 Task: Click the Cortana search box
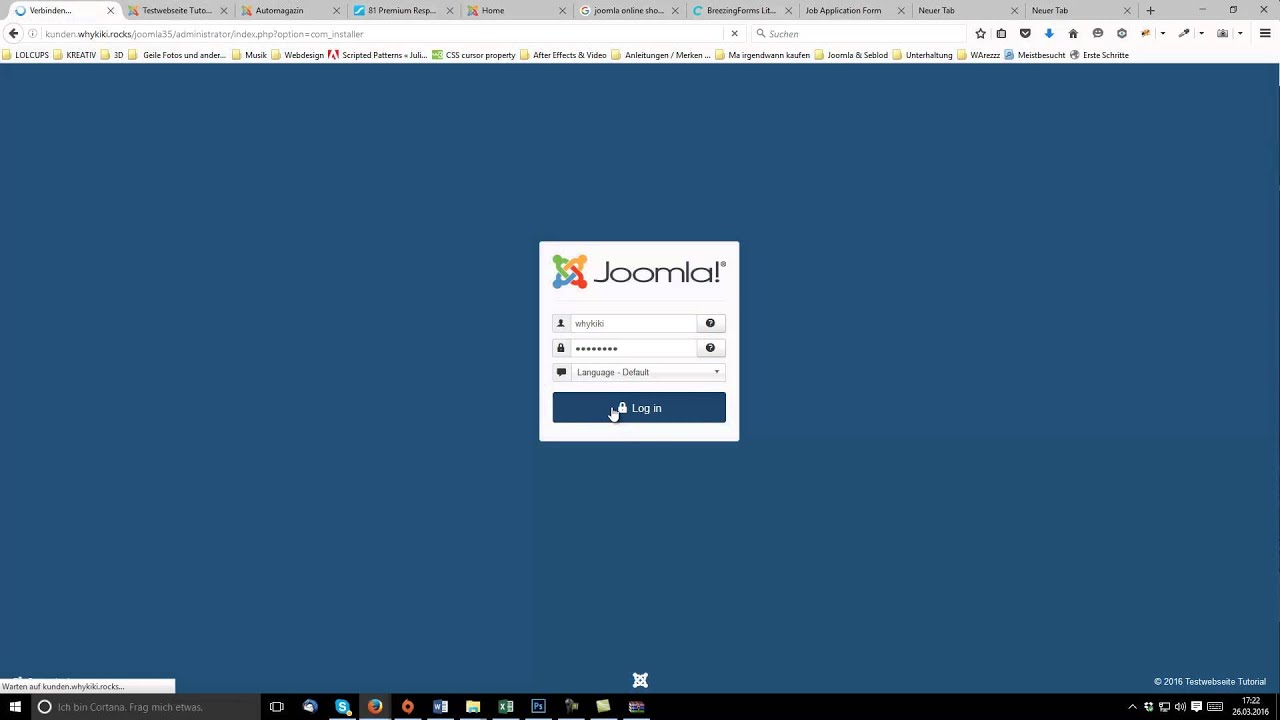[145, 707]
